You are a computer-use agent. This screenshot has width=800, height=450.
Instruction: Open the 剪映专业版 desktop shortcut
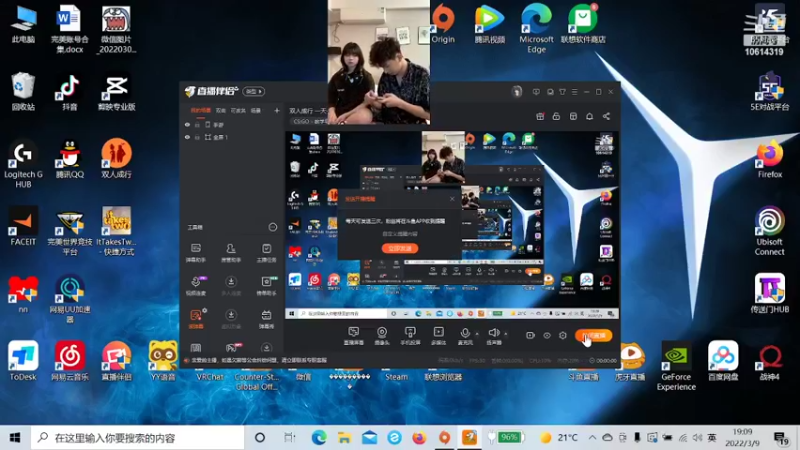point(116,93)
